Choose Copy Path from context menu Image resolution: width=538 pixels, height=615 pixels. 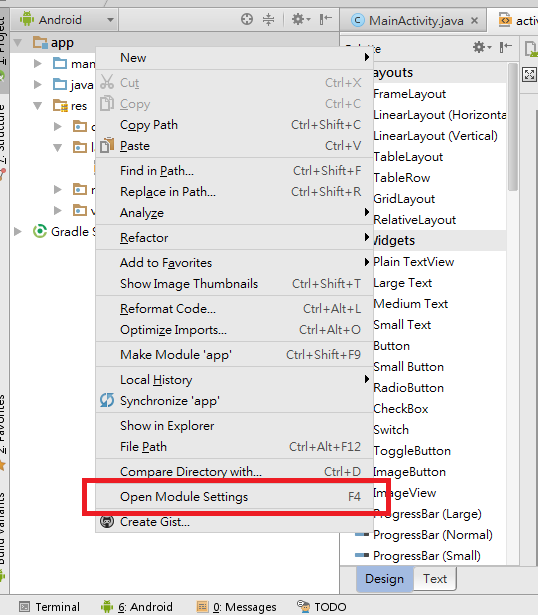[x=234, y=125]
